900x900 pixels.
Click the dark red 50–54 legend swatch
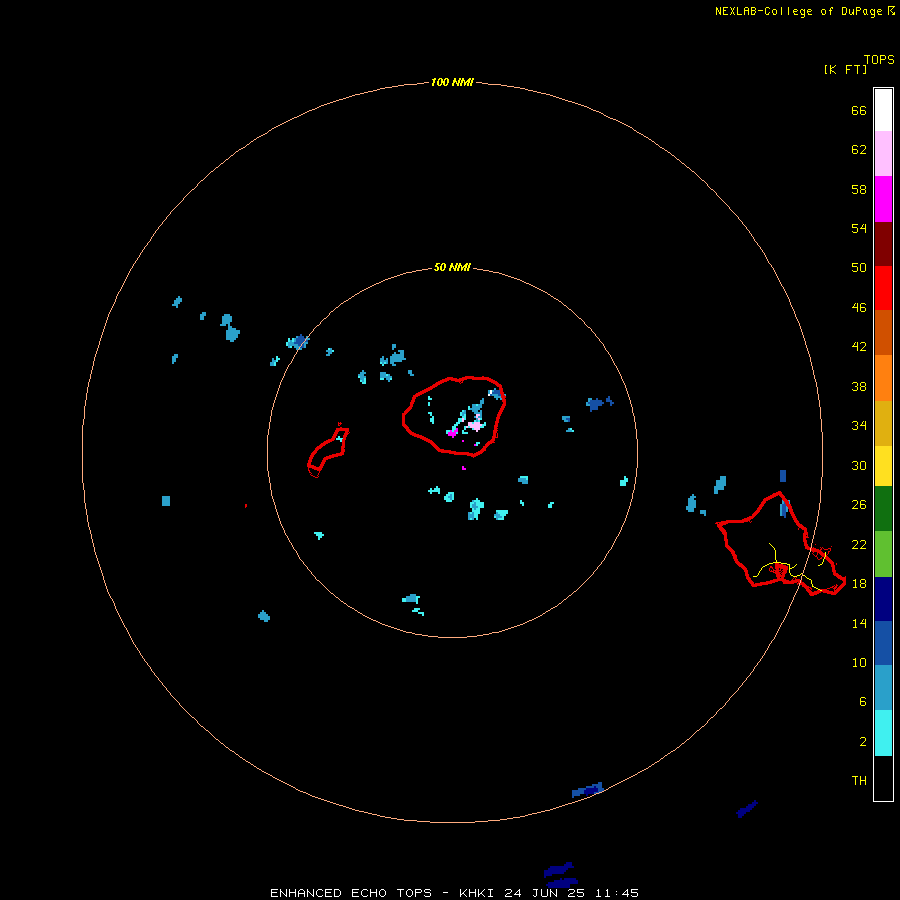point(883,244)
